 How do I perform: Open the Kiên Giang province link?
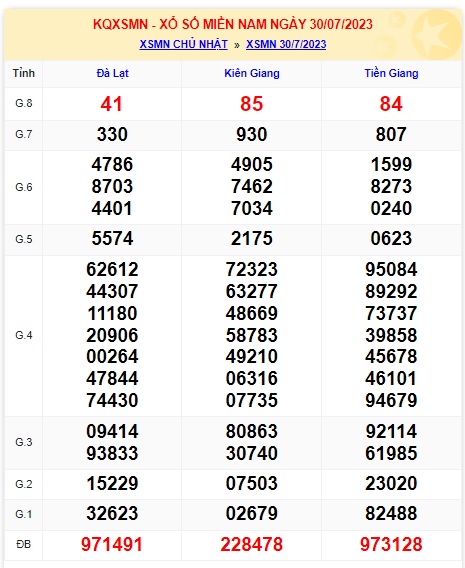pos(252,73)
